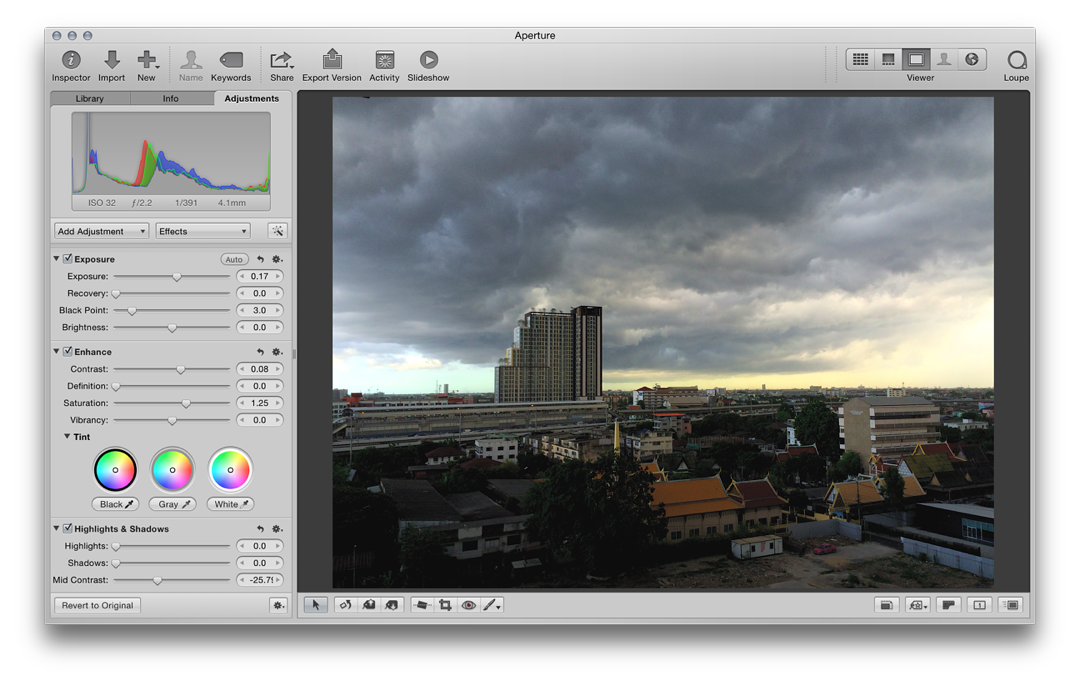This screenshot has height=686, width=1080.
Task: Click the Keywords toolbar icon
Action: tap(231, 66)
